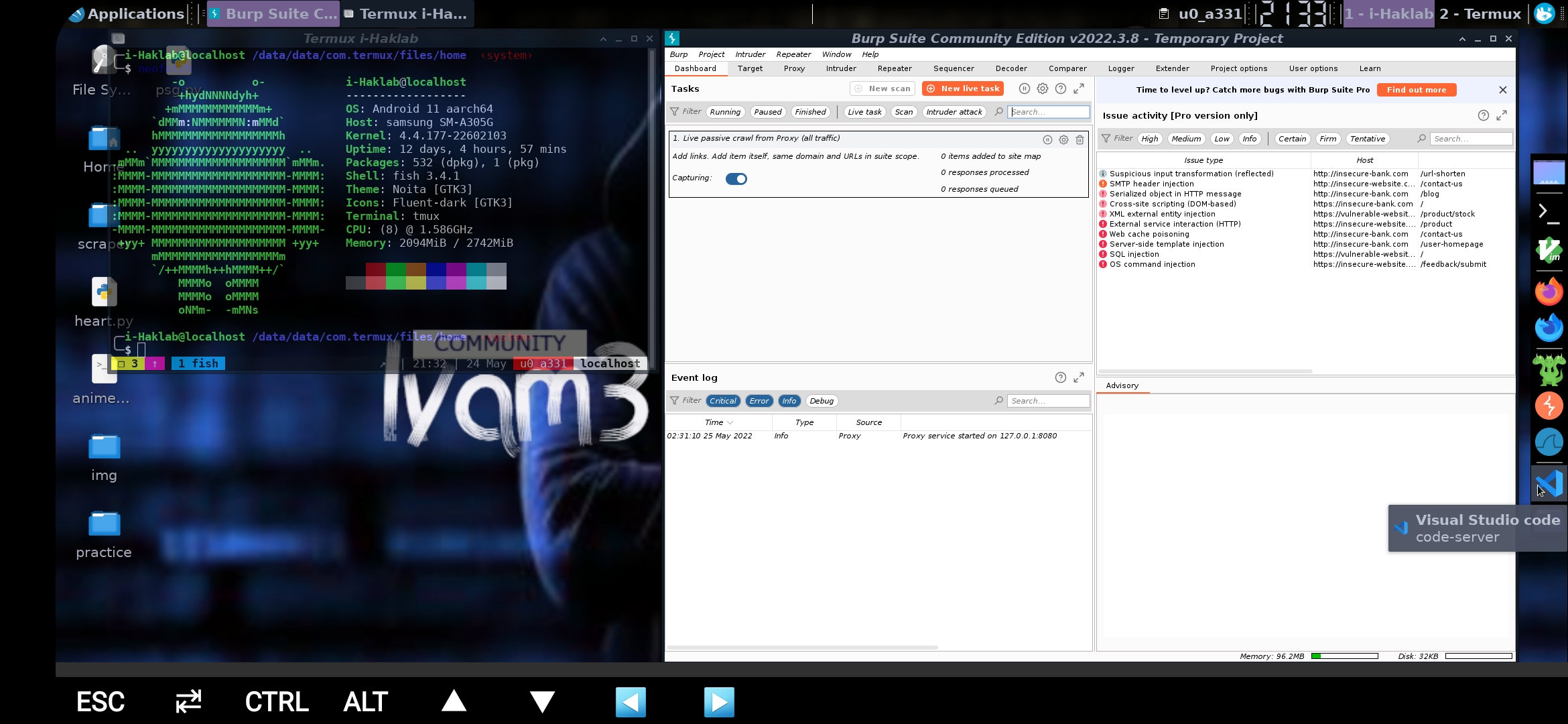Viewport: 1568px width, 724px height.
Task: Open the img folder on desktop
Action: [x=104, y=458]
